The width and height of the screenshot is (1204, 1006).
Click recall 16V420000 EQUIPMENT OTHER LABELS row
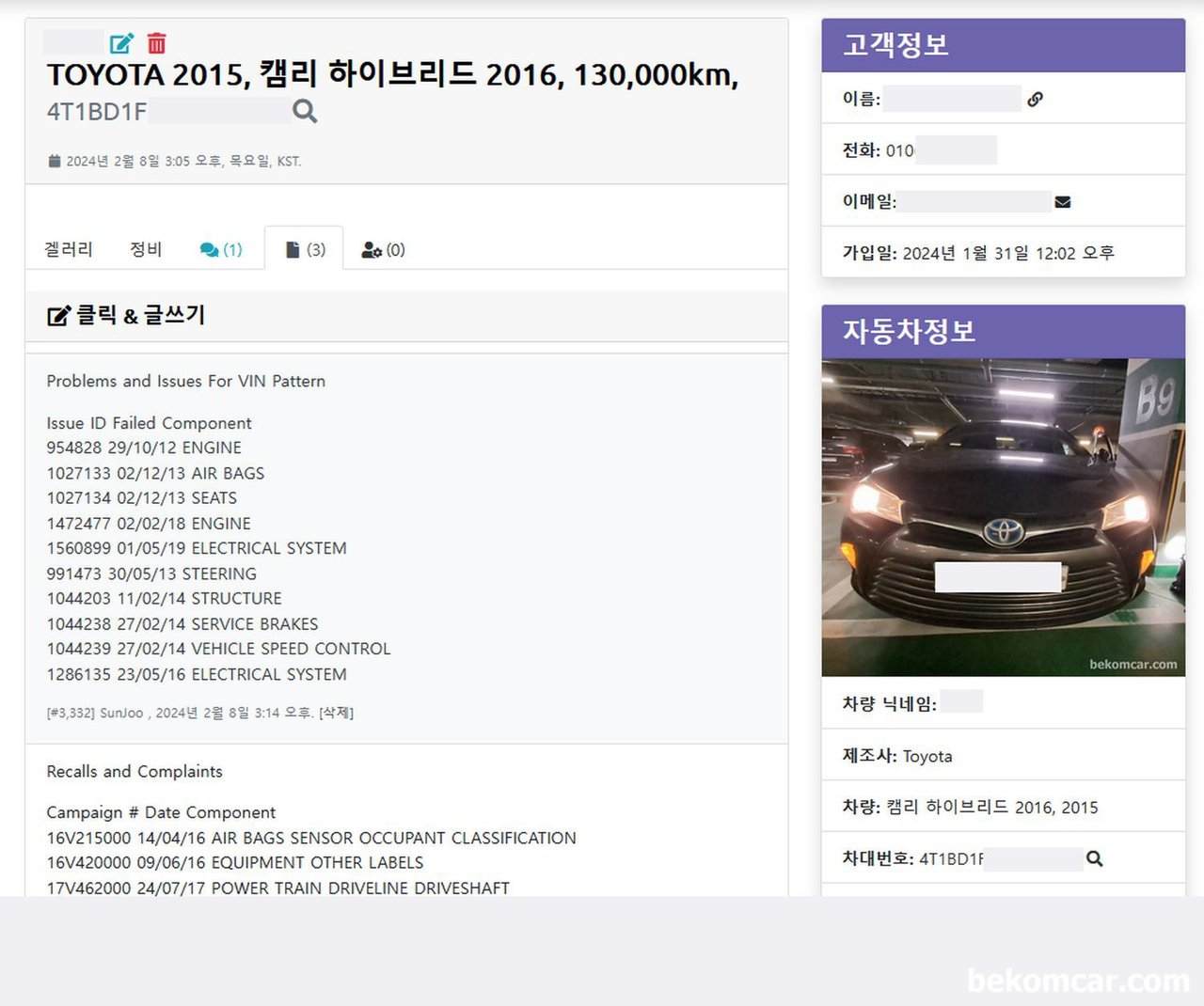(235, 862)
